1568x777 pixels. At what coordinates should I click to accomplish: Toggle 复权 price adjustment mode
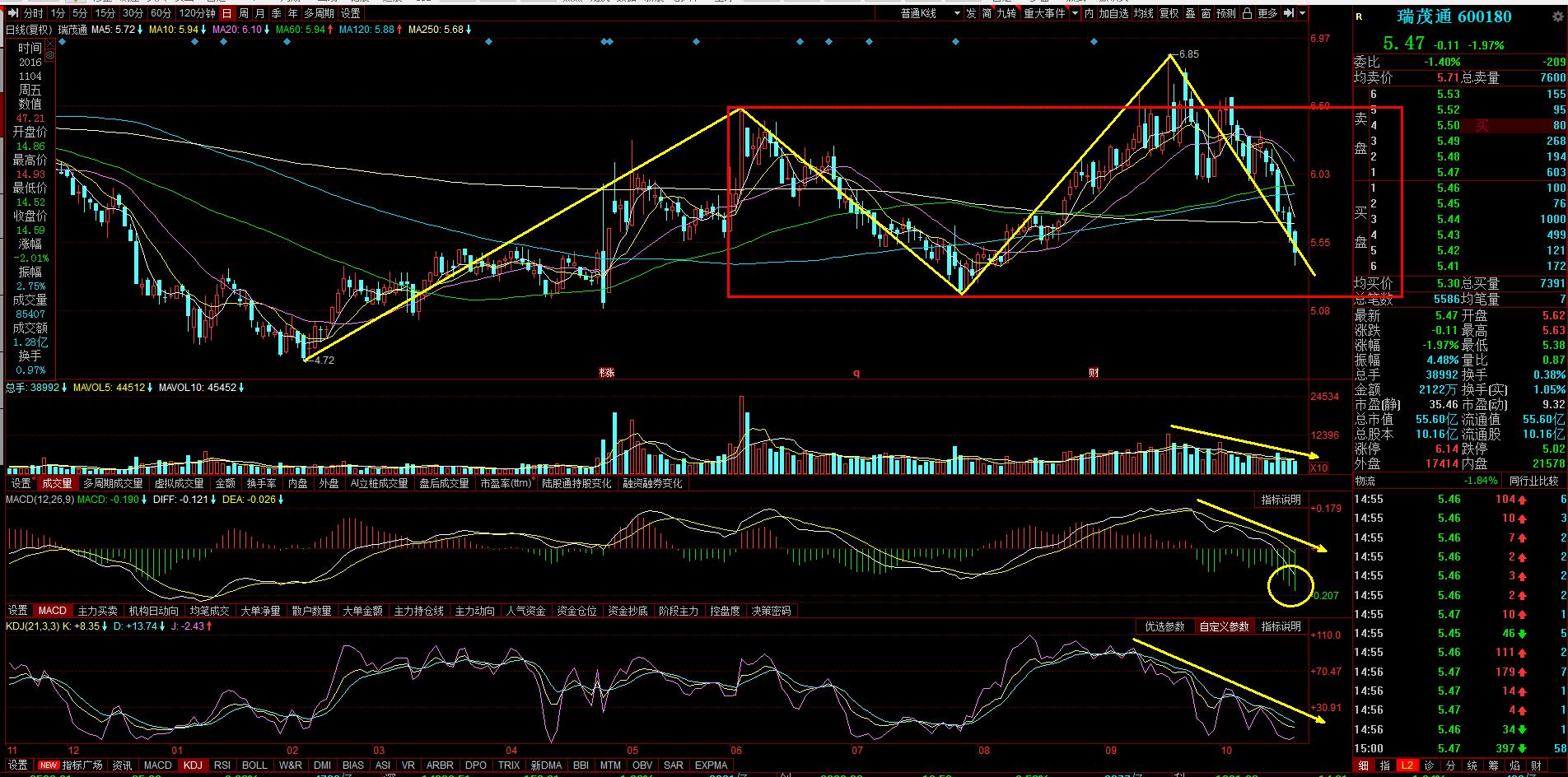[x=1169, y=13]
